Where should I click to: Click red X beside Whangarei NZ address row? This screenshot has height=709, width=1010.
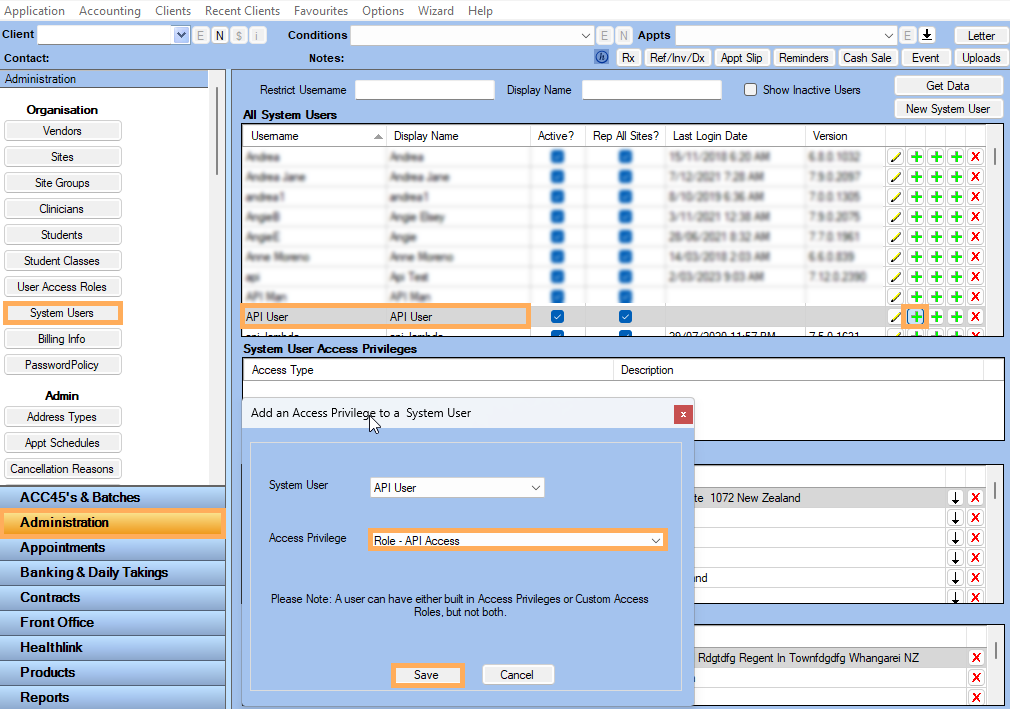pos(977,657)
